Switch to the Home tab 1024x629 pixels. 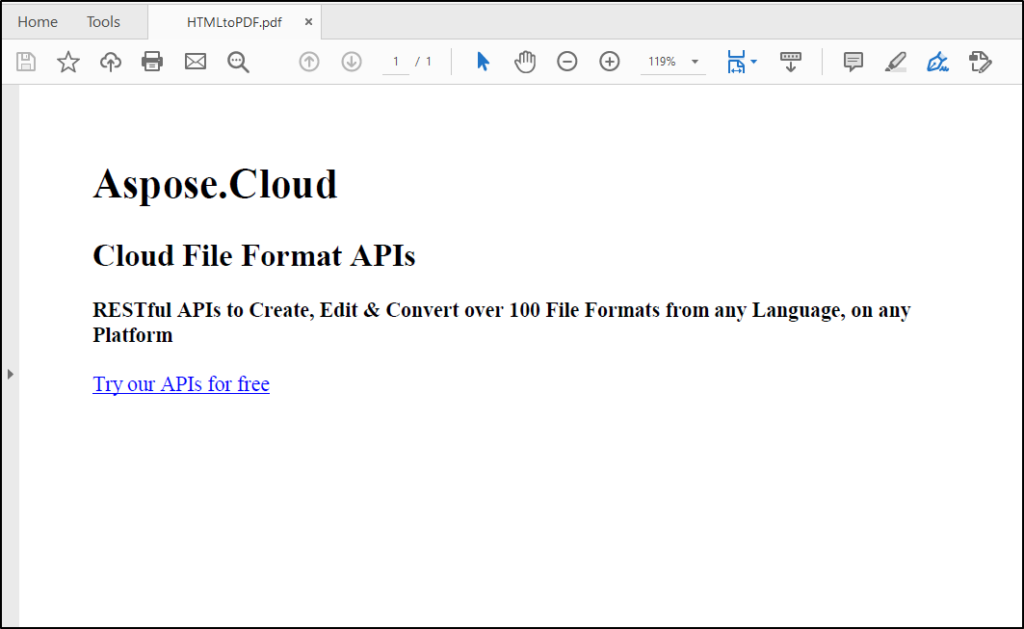pos(38,22)
